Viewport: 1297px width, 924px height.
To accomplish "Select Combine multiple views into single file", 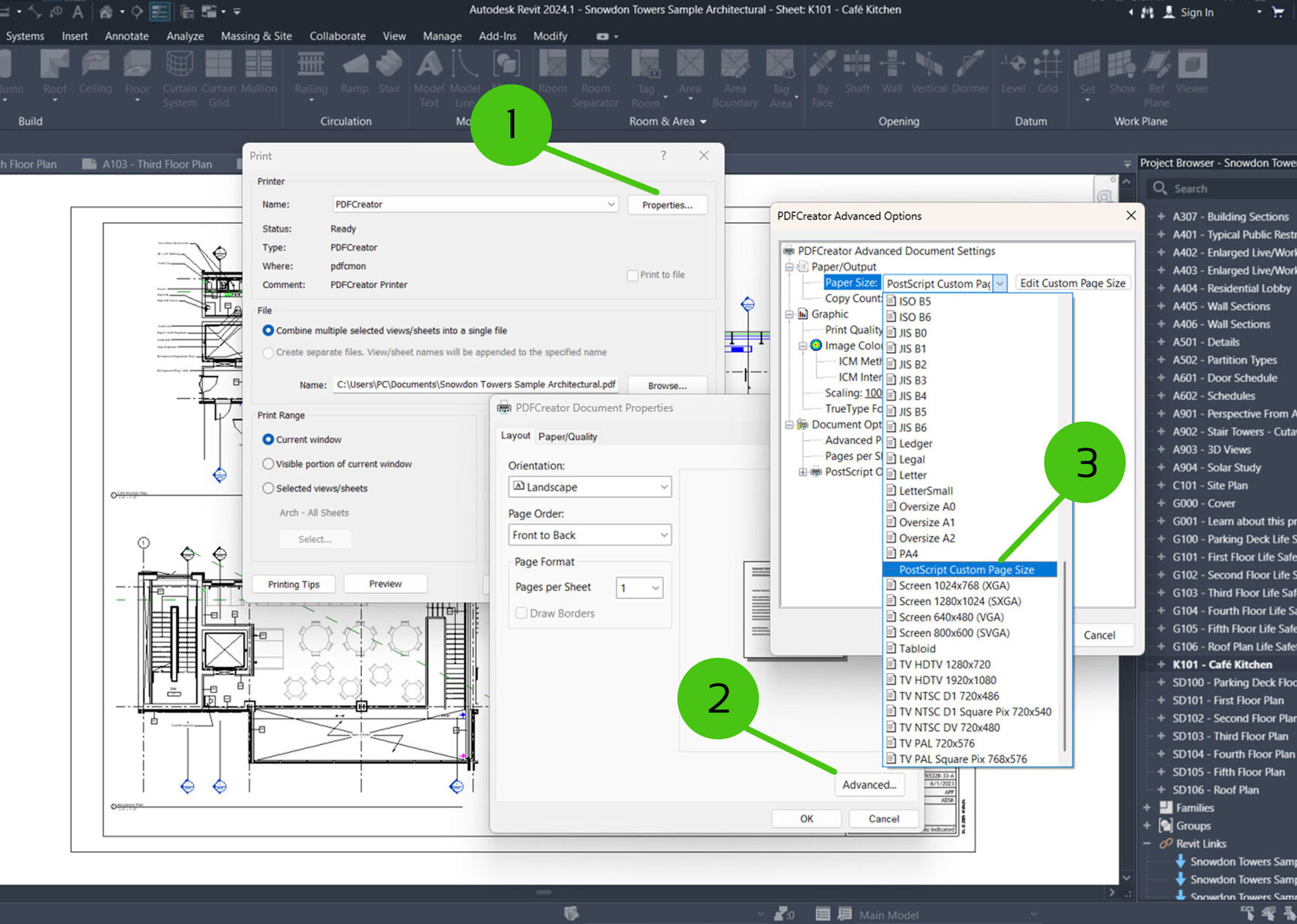I will pos(268,330).
